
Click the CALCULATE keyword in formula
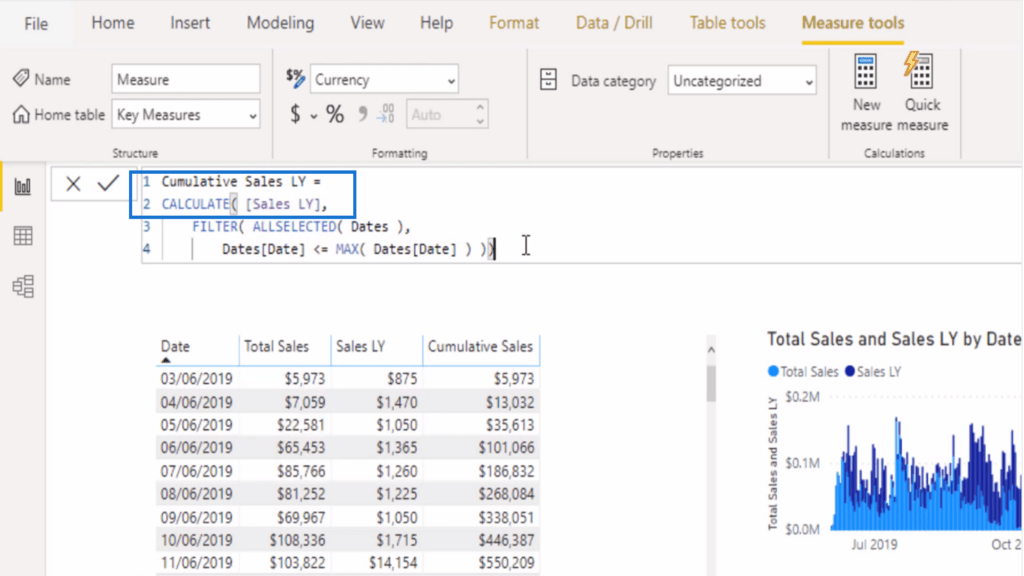(195, 204)
